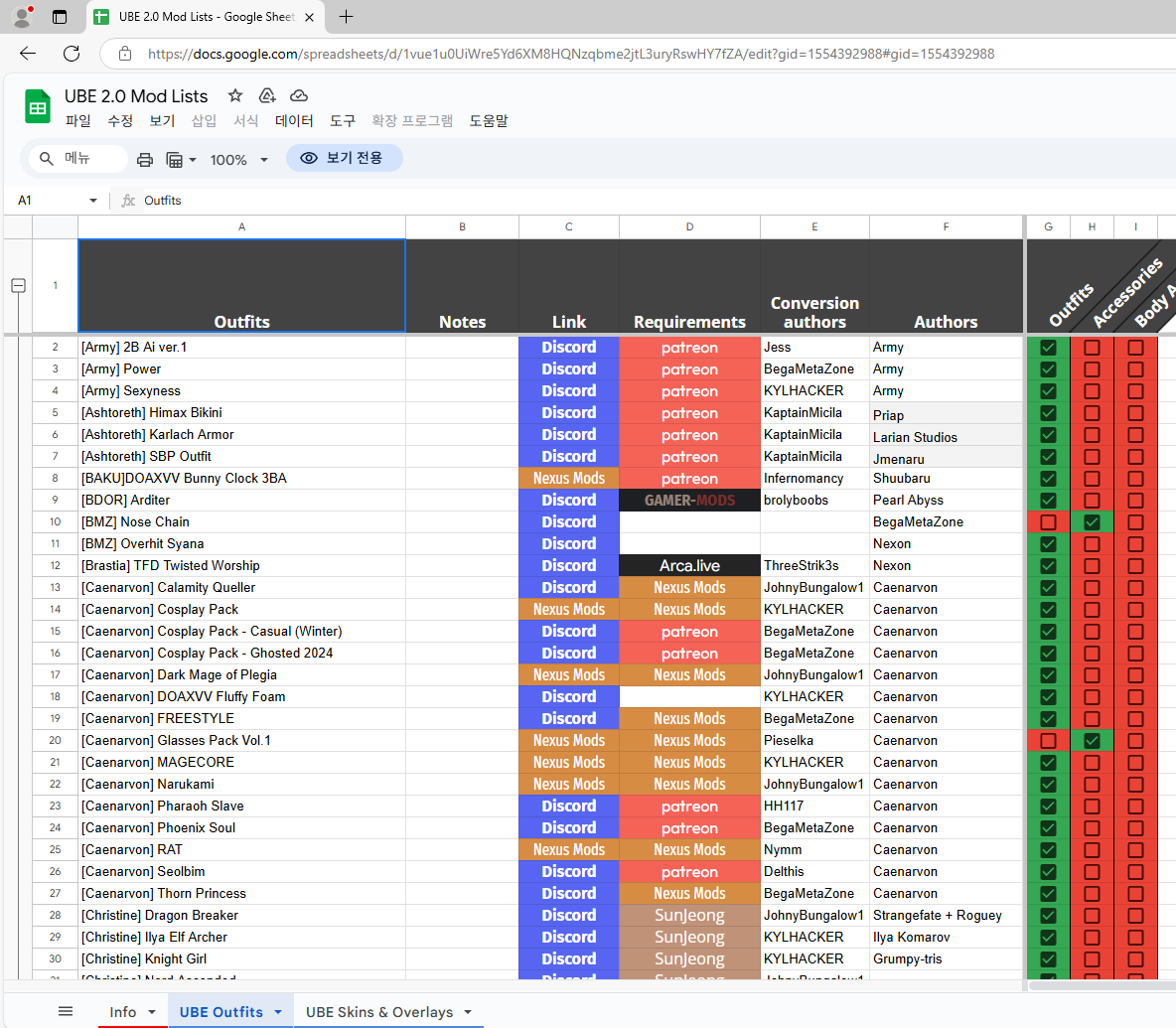Toggle Outfits checkbox for [BMZ] Nose Chain

1048,522
